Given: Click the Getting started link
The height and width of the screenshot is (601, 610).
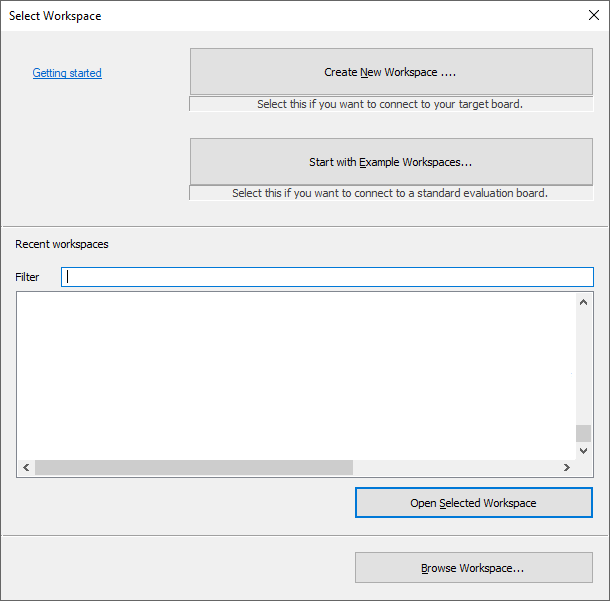Looking at the screenshot, I should [x=67, y=73].
